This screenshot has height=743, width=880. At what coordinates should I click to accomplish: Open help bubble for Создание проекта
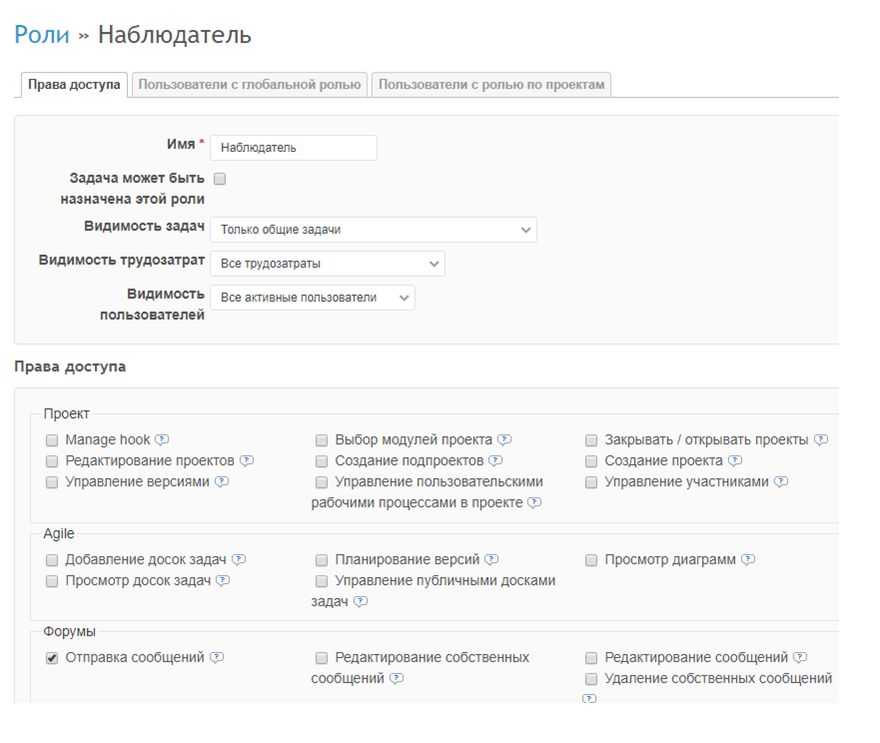tap(735, 461)
